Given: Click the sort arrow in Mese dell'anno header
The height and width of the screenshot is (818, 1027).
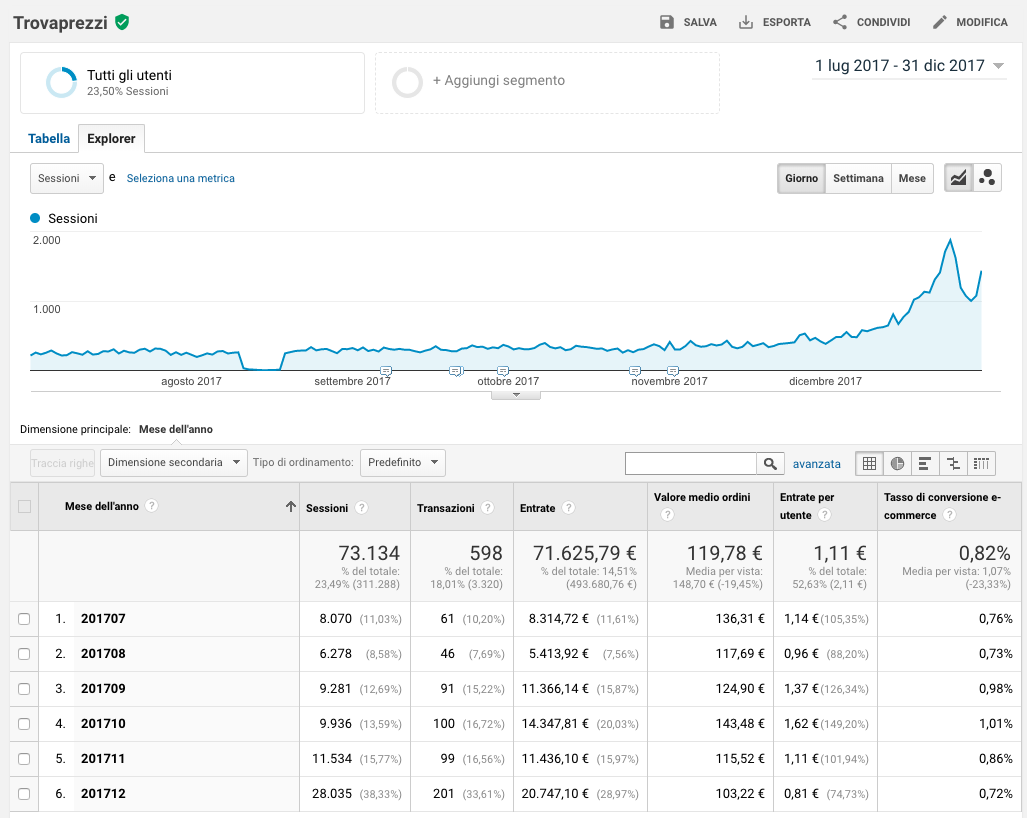Looking at the screenshot, I should [291, 506].
